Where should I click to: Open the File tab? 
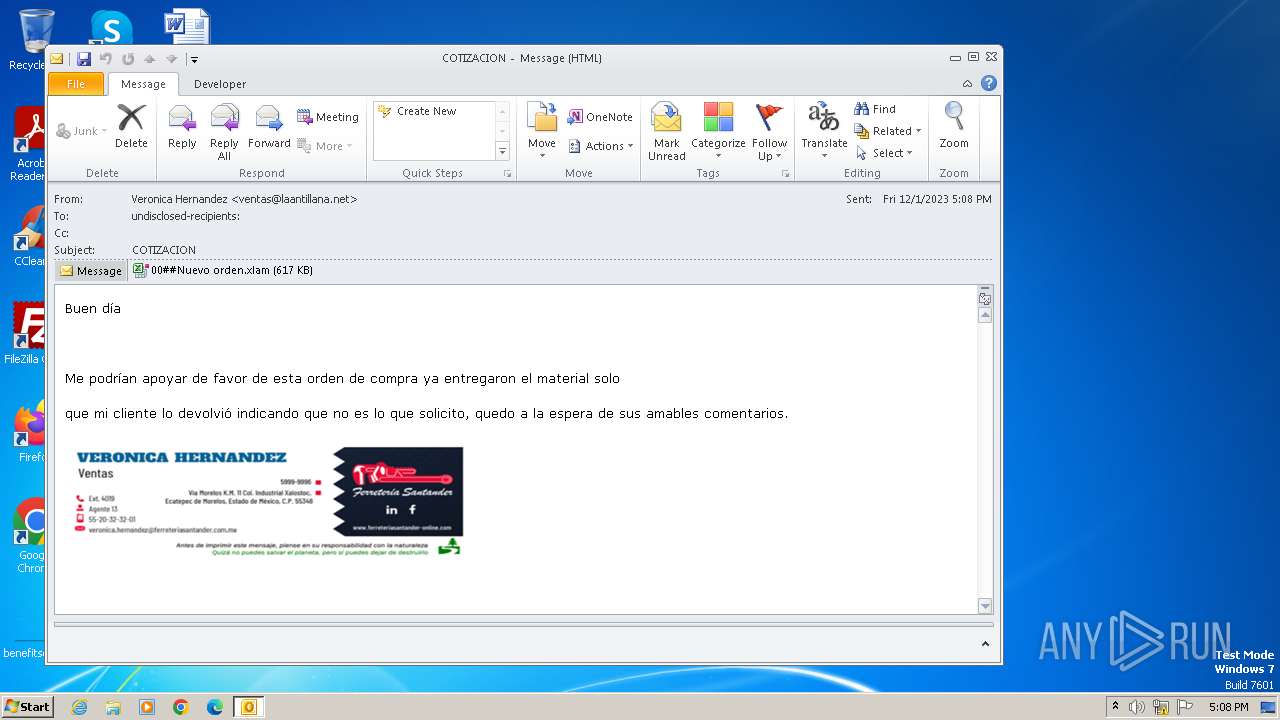[x=76, y=84]
